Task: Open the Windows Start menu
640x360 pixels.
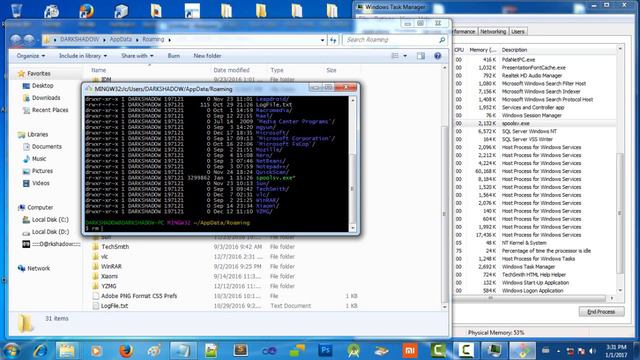Action: (x=11, y=351)
